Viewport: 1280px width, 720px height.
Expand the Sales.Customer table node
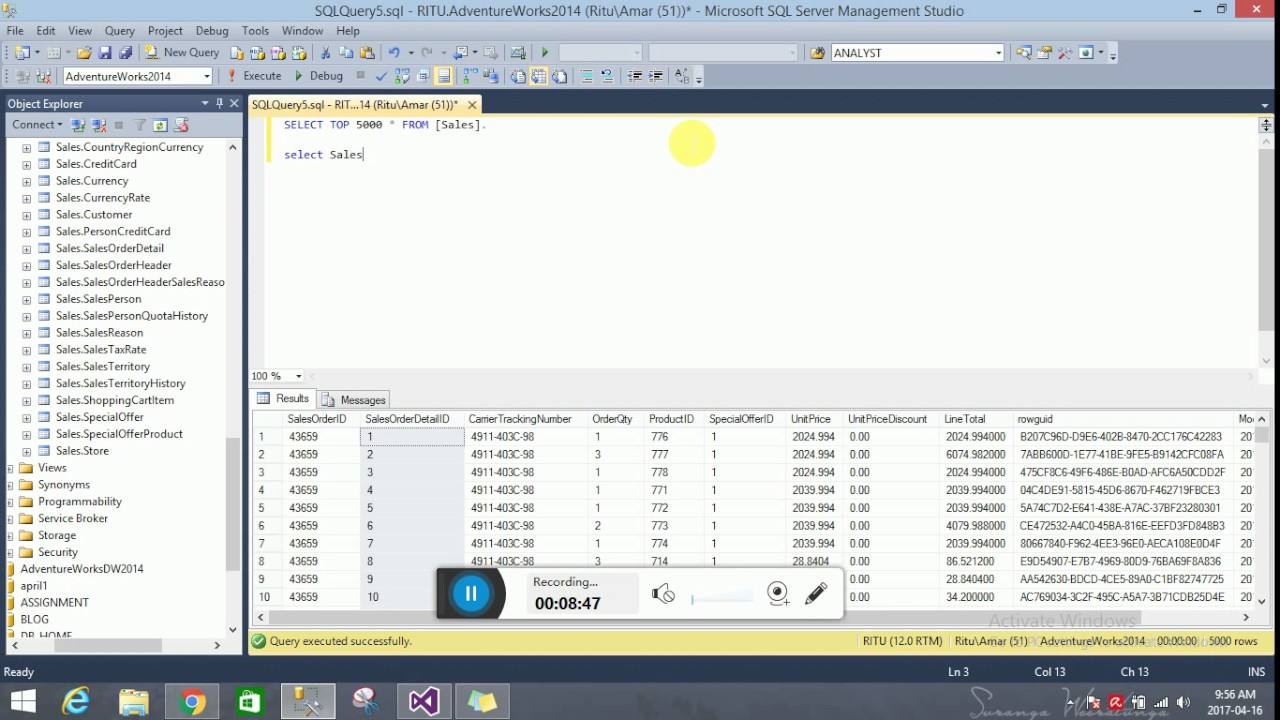pos(26,215)
